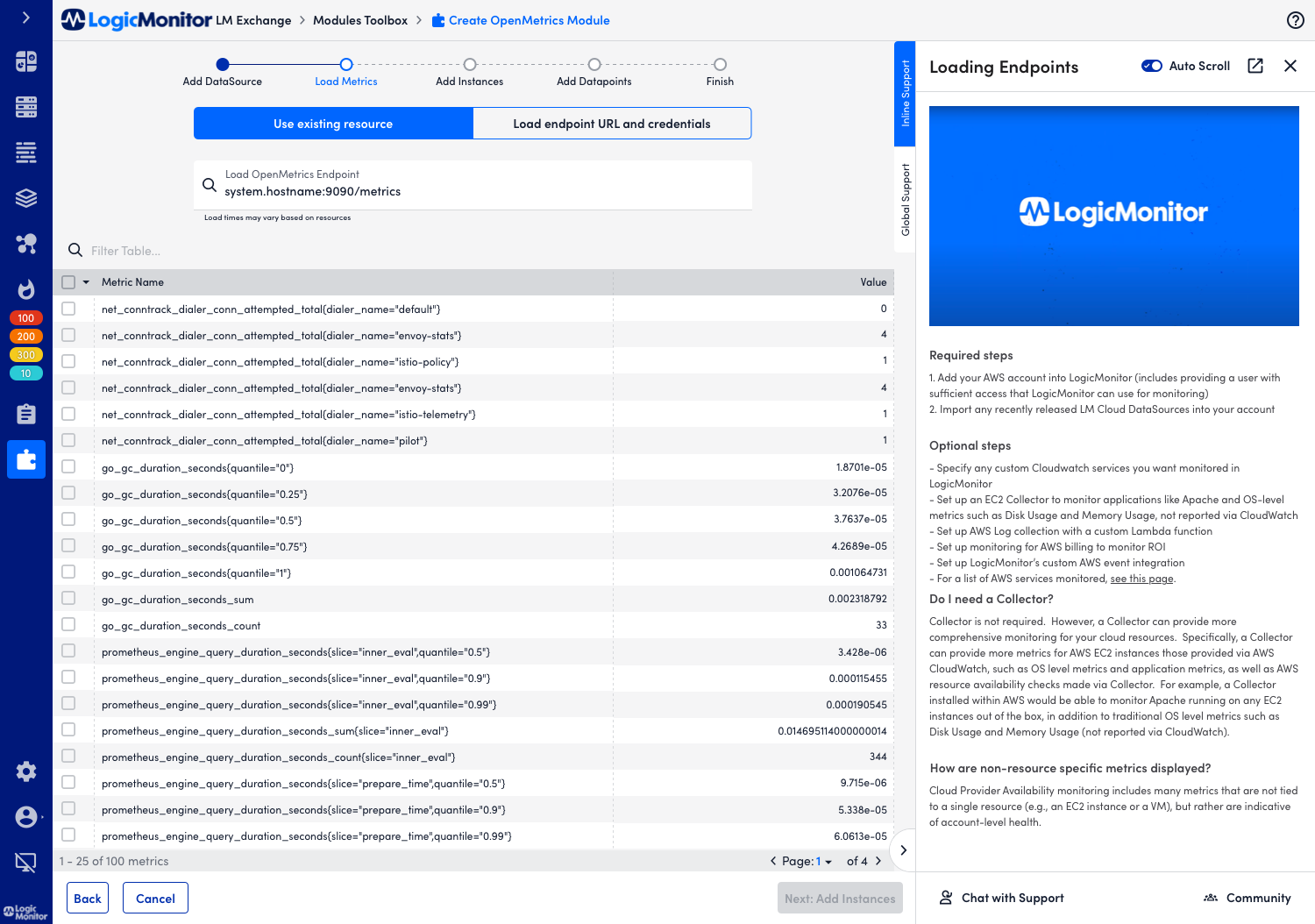Open the Alerts flame icon in sidebar
The width and height of the screenshot is (1315, 924).
[26, 289]
